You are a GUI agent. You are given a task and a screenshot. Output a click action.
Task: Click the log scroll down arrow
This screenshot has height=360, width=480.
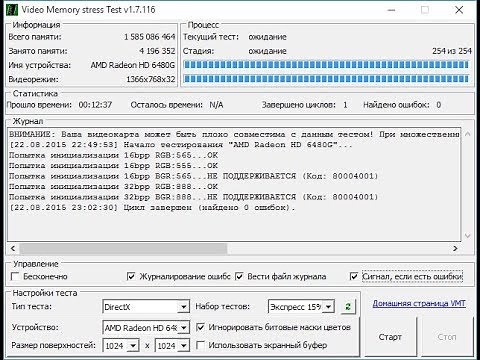tap(467, 236)
